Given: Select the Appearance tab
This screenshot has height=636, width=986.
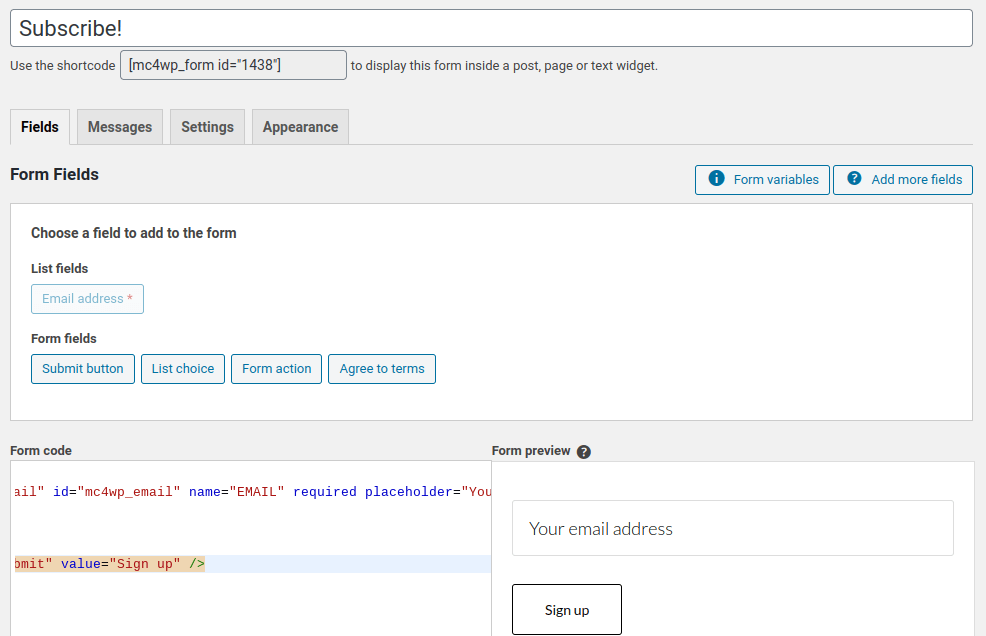Looking at the screenshot, I should point(300,127).
